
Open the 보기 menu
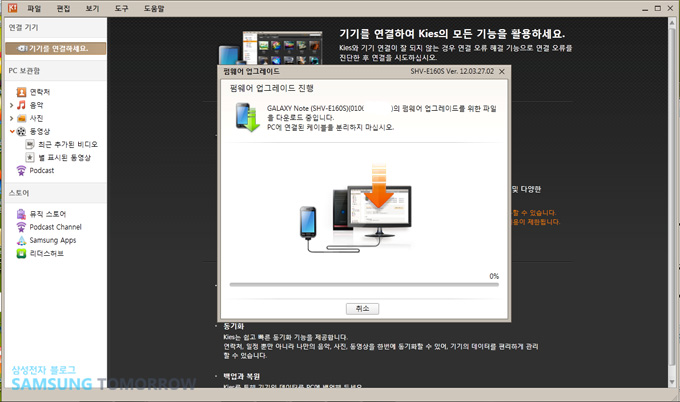92,8
